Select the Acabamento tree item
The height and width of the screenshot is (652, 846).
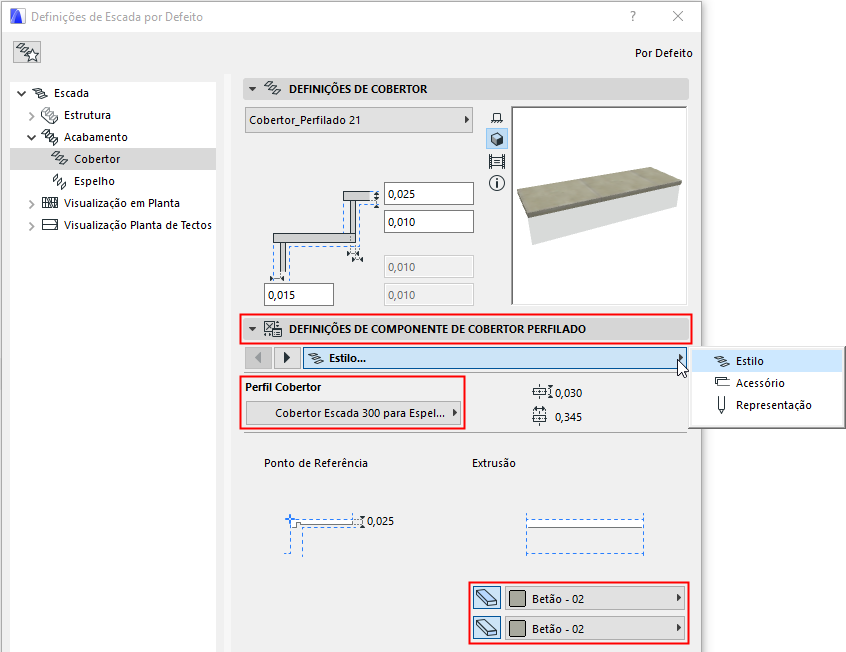coord(95,137)
